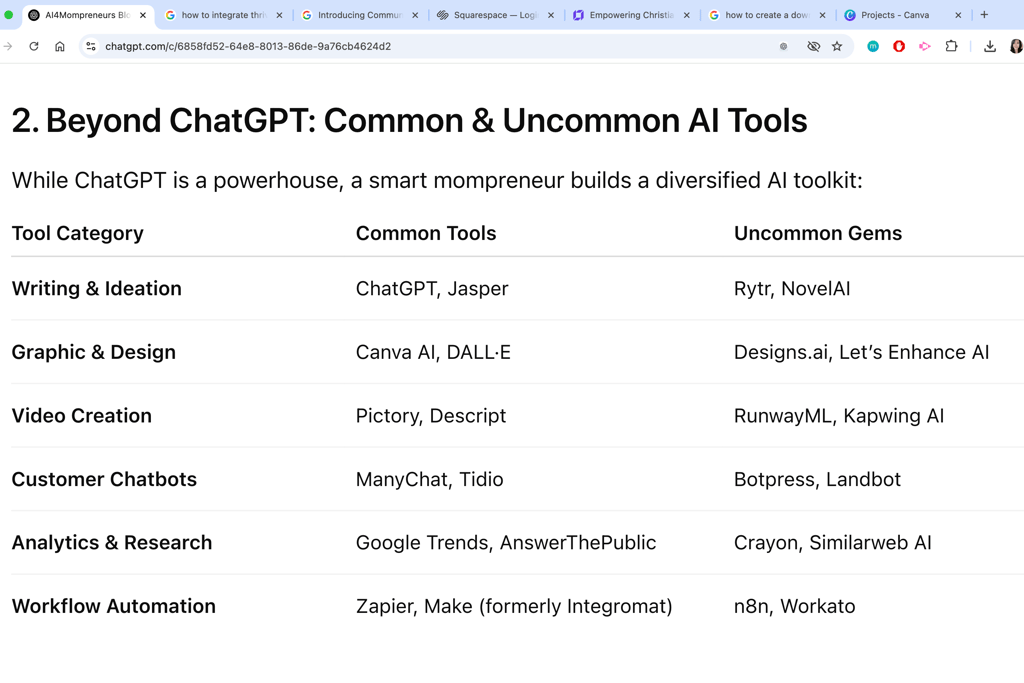The width and height of the screenshot is (1024, 683).
Task: Open the browser Downloads icon
Action: (989, 46)
